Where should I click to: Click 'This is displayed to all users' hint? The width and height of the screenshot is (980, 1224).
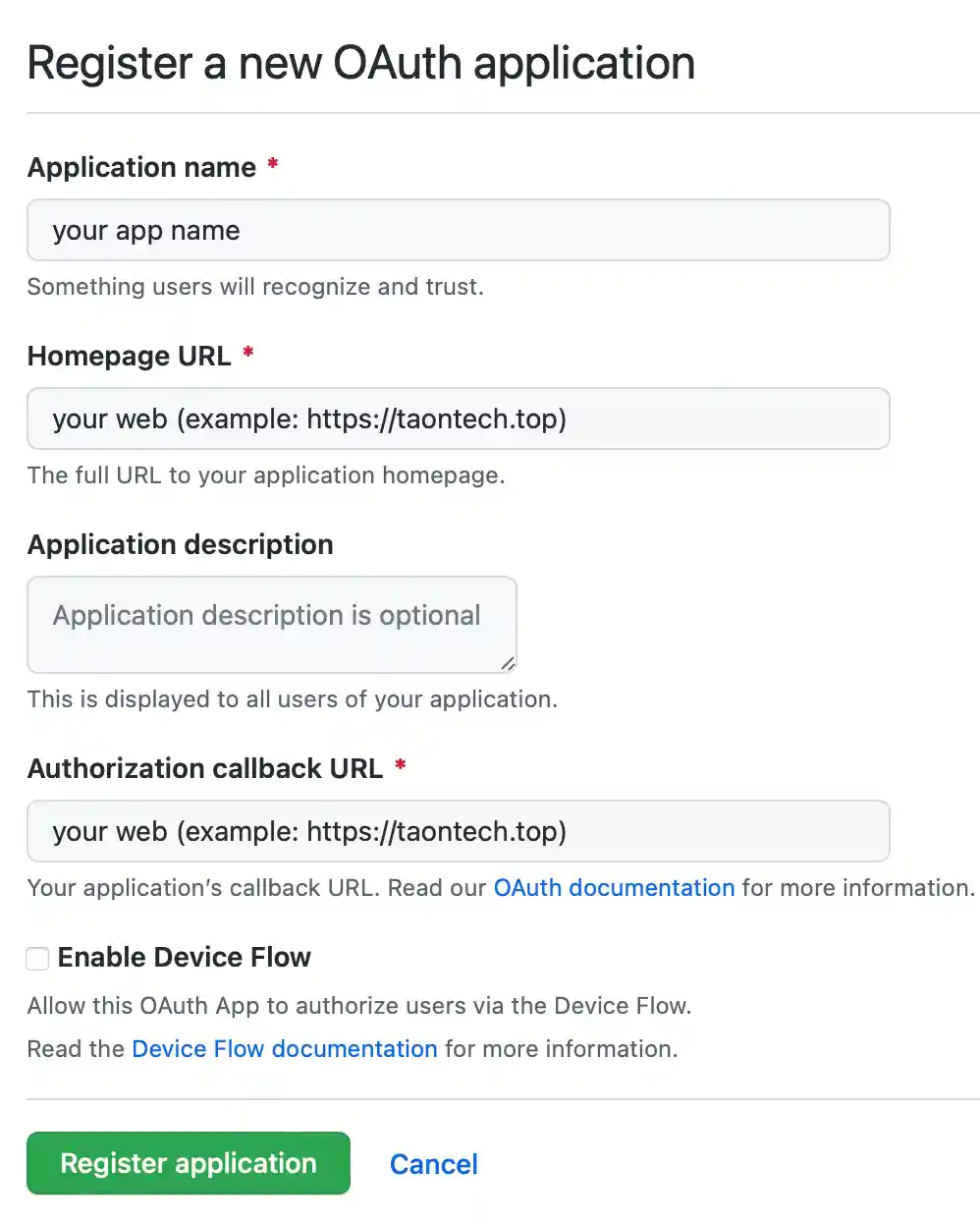(x=293, y=698)
